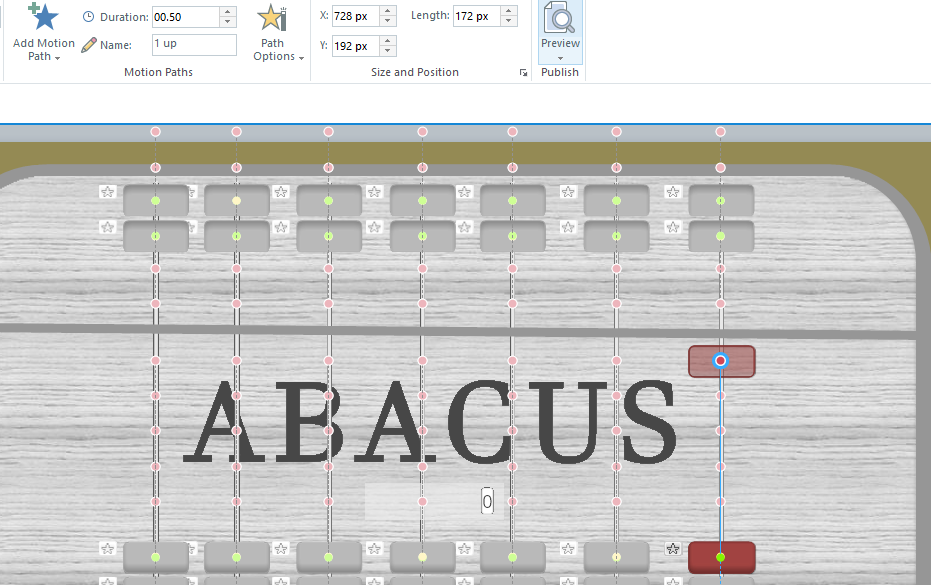Viewport: 931px width, 585px height.
Task: Increase the Length value with the up arrow
Action: tap(509, 12)
